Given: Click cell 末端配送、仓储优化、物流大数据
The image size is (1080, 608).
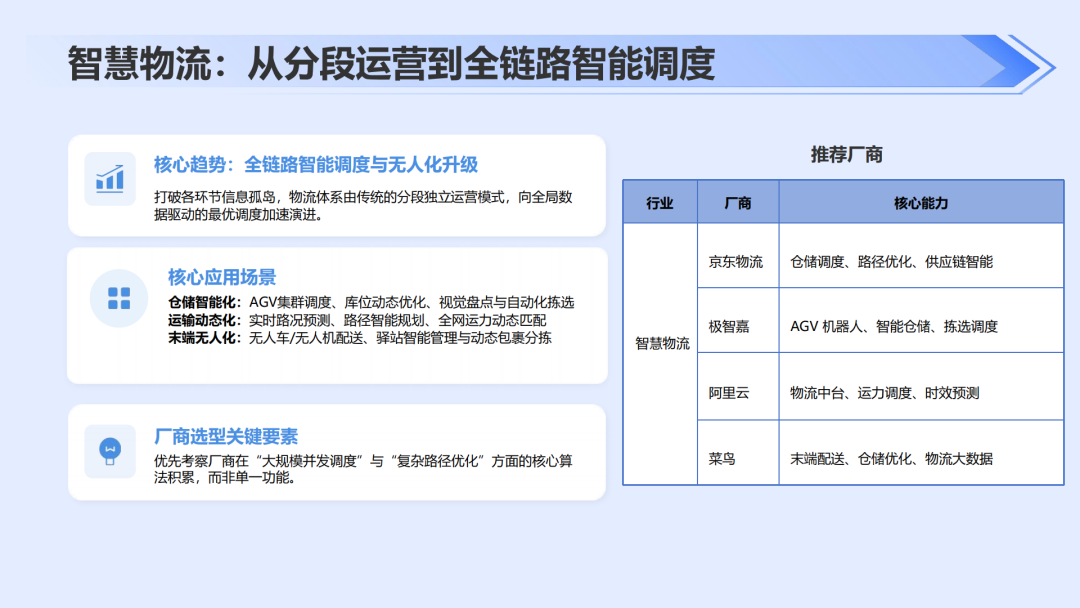Looking at the screenshot, I should coord(922,452).
